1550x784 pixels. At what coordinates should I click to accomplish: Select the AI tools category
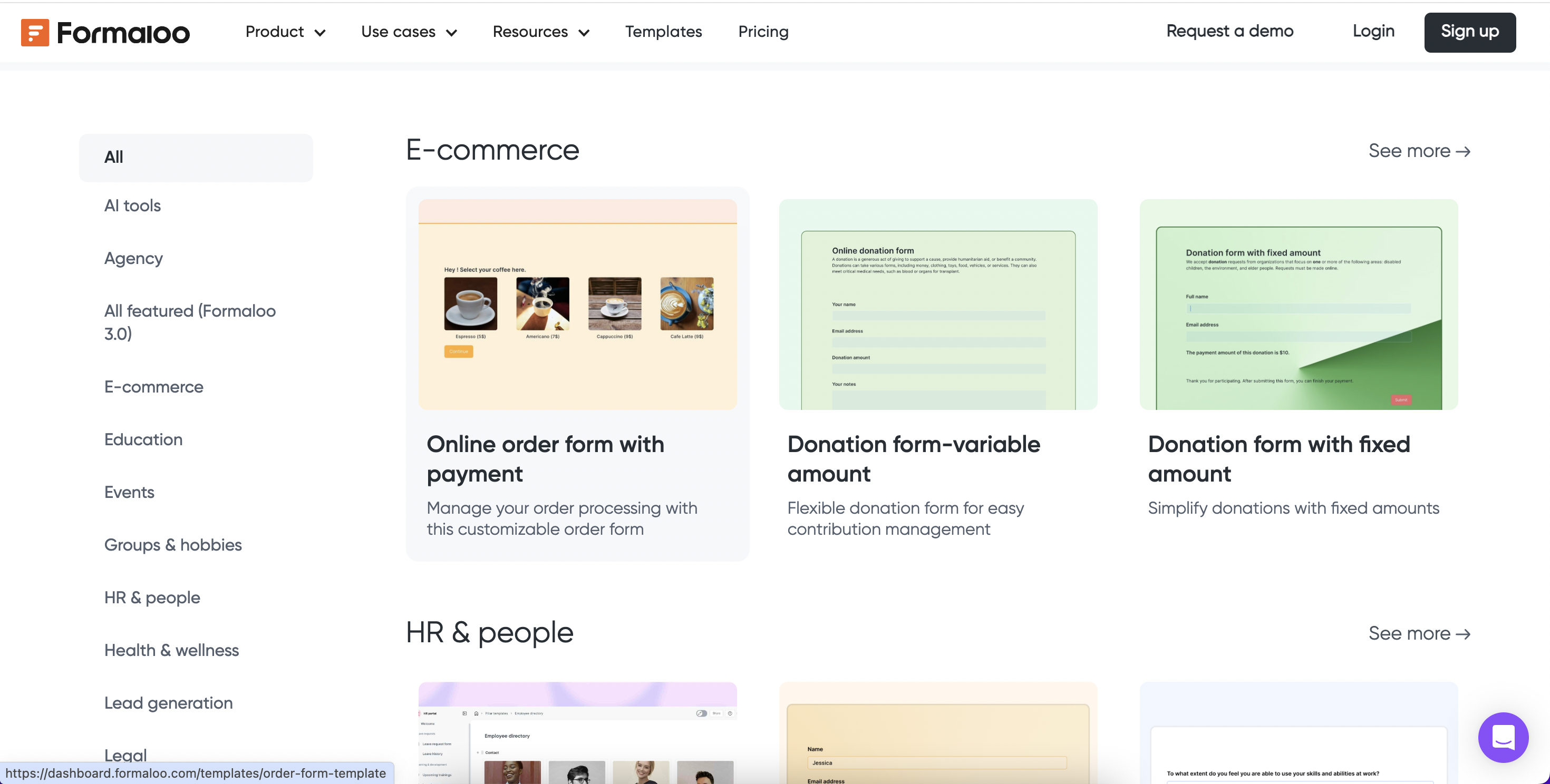[x=132, y=205]
